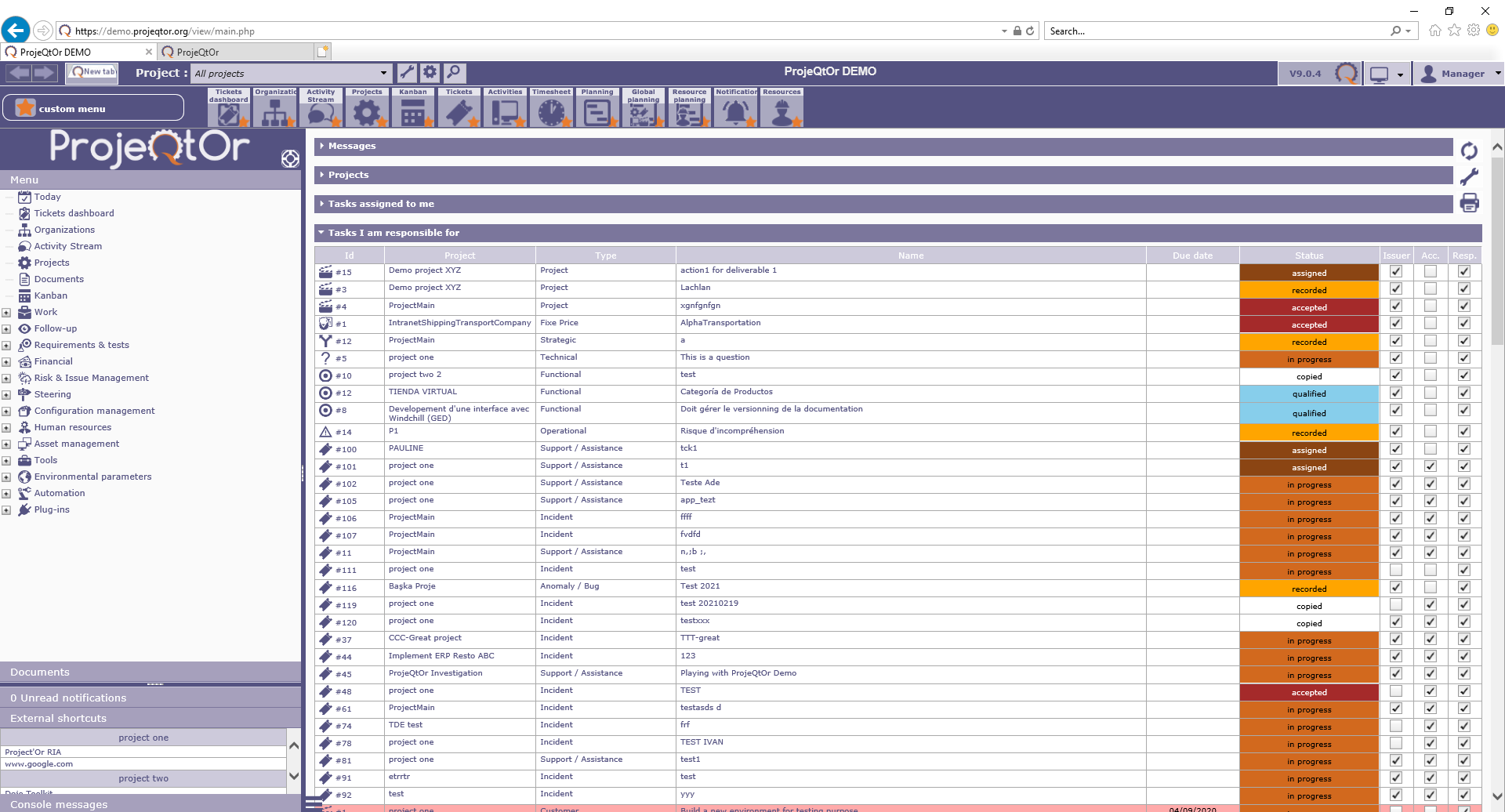Toggle Issuer checkbox for ticket #119
This screenshot has width=1505, height=812.
click(1396, 605)
